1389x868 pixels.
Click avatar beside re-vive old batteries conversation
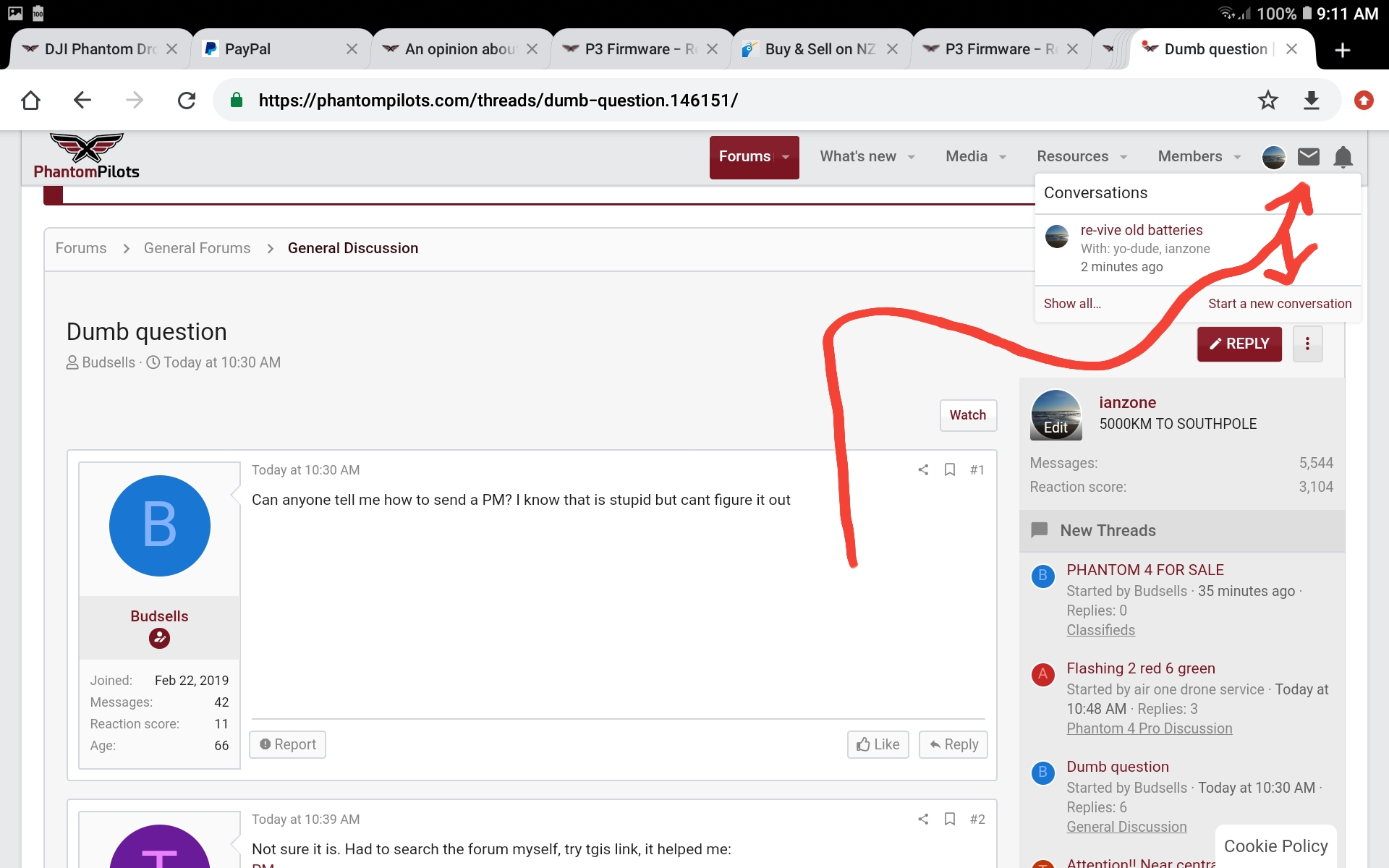[x=1057, y=237]
